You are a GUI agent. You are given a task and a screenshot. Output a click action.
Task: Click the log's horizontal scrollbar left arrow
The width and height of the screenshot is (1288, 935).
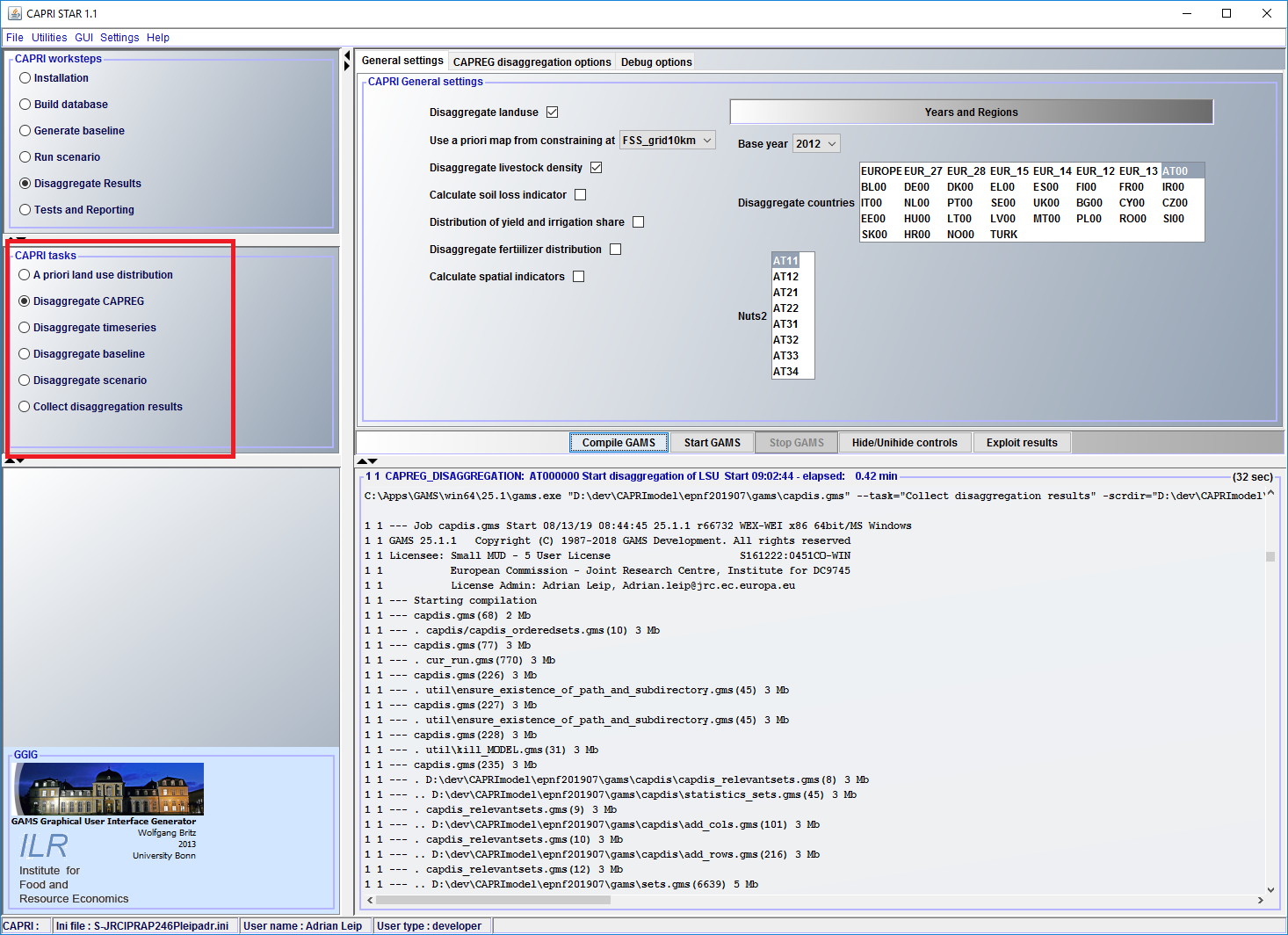tap(370, 900)
